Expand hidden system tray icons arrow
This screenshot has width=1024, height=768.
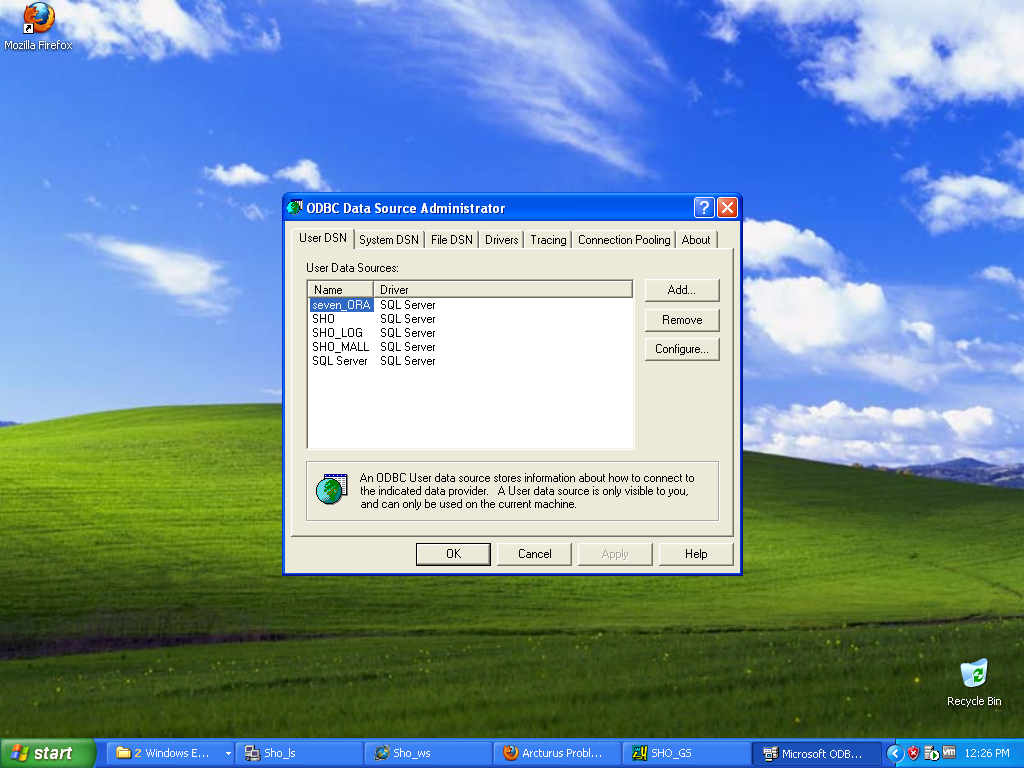click(x=896, y=753)
